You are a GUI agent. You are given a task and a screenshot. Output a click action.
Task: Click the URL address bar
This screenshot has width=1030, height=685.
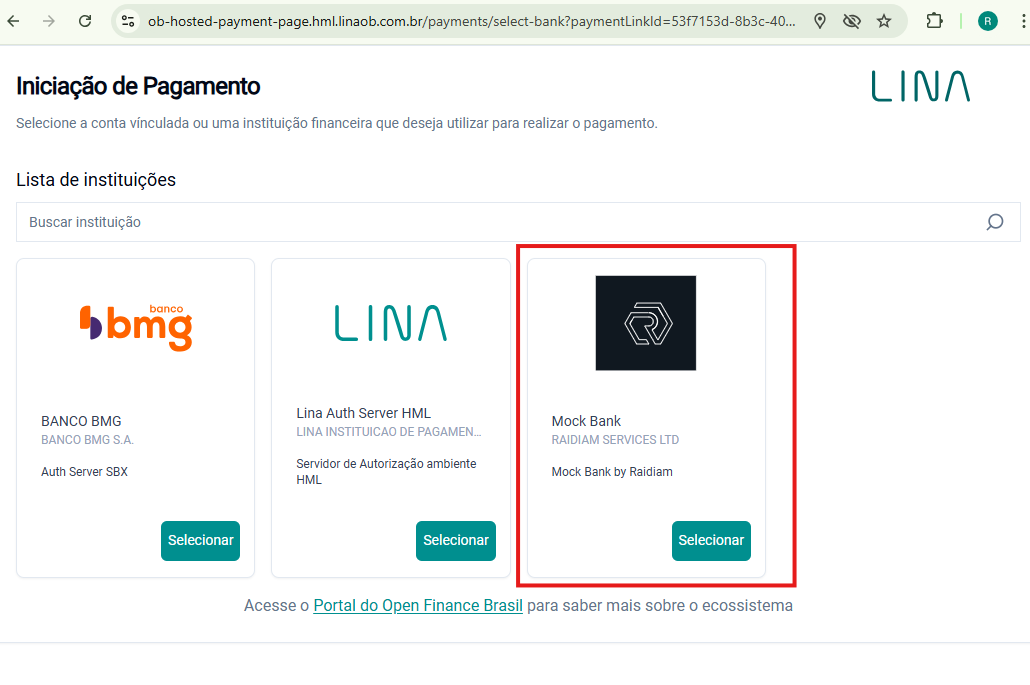point(471,21)
